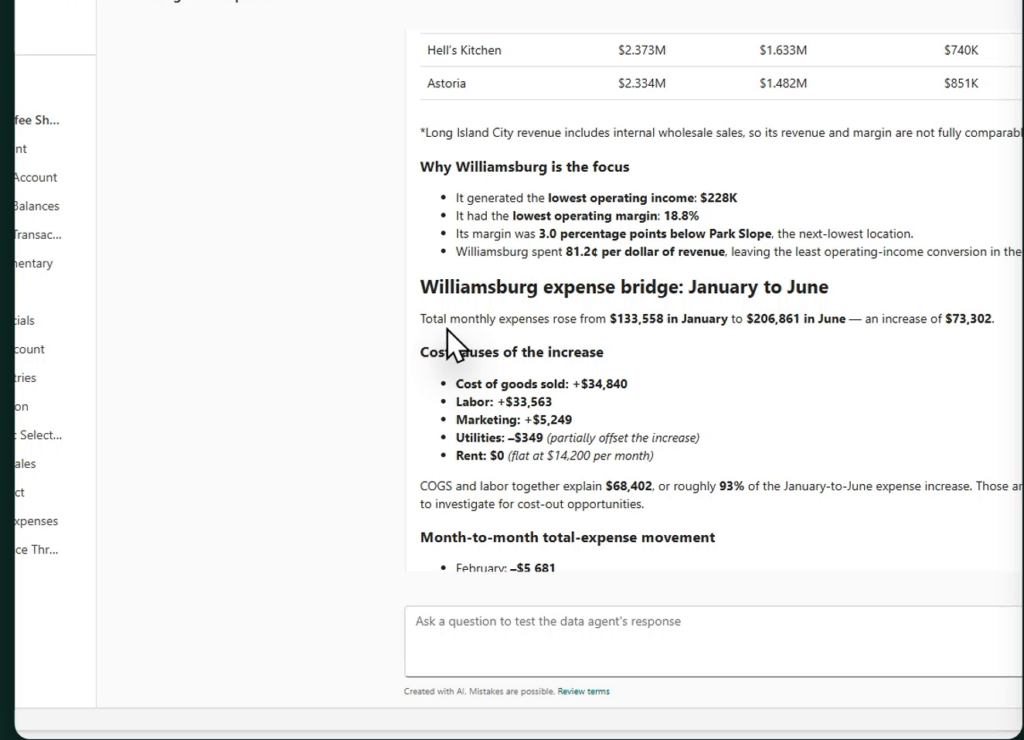Viewport: 1024px width, 740px height.
Task: Select the Astoria row label
Action: pos(447,84)
